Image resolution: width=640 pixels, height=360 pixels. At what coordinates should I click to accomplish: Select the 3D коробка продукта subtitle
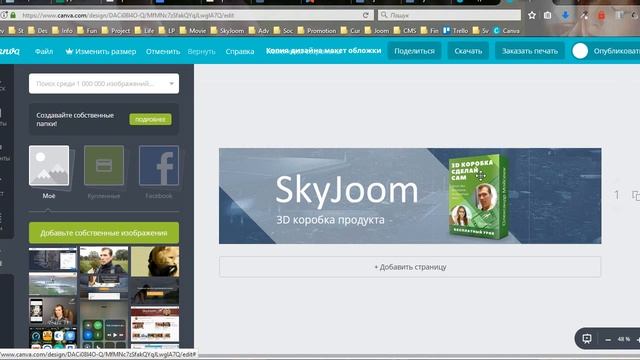pos(330,220)
